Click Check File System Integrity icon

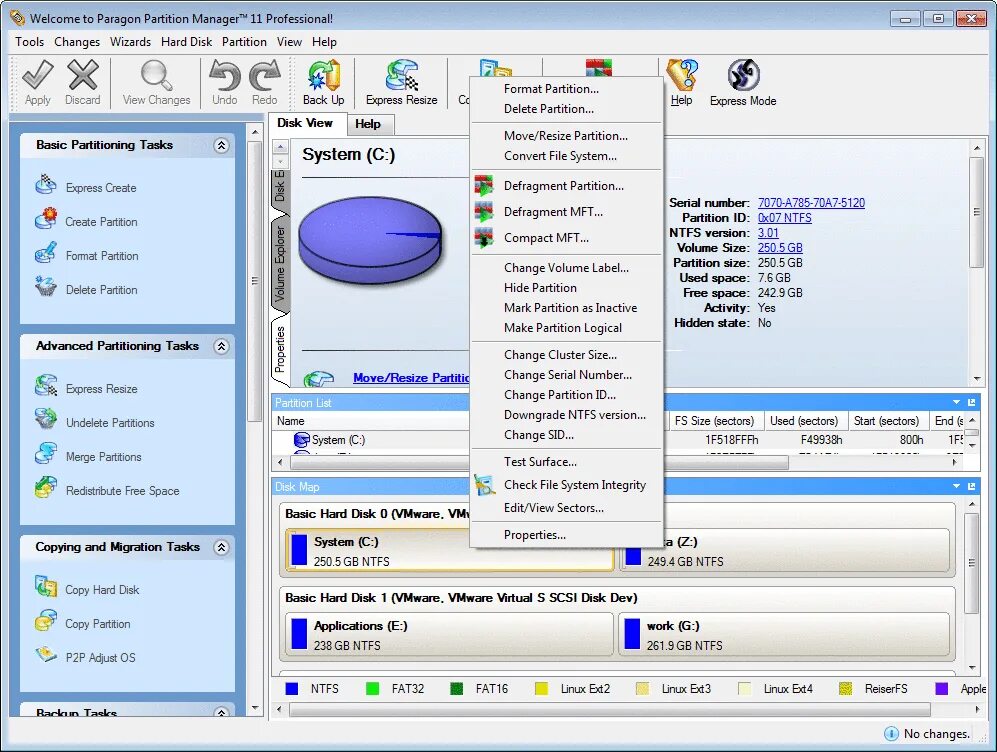pos(484,485)
